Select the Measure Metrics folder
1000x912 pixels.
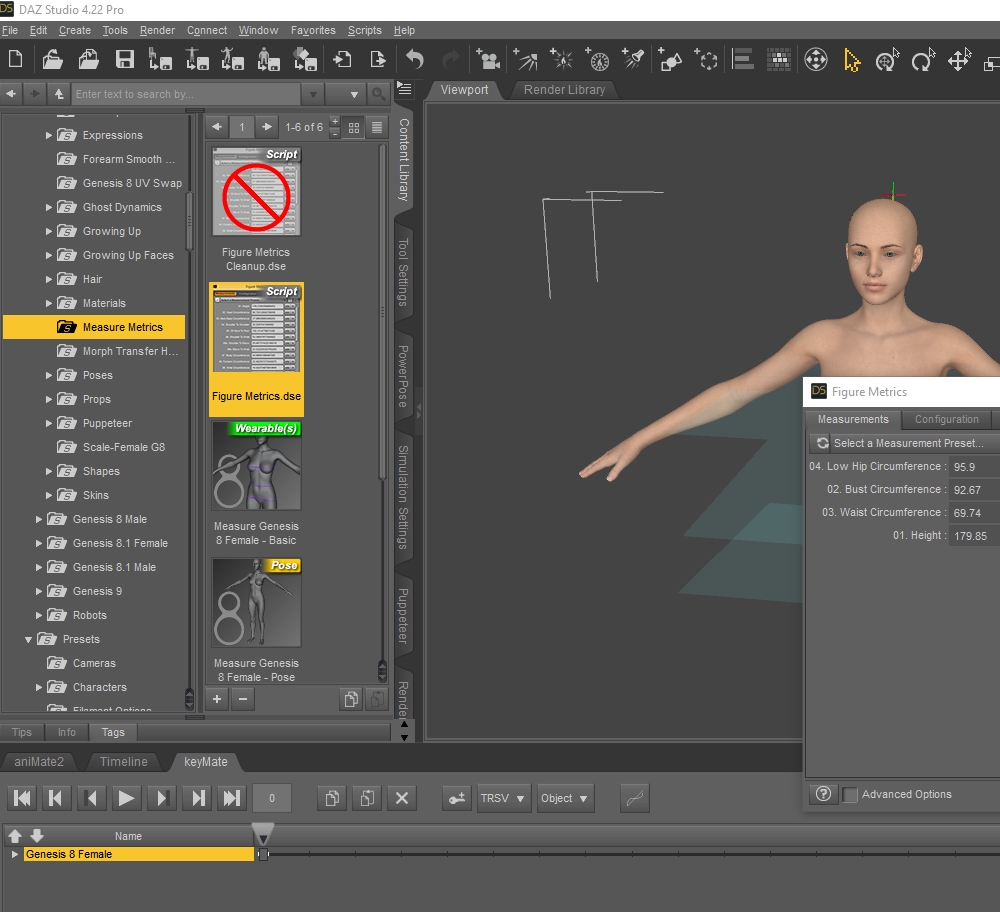121,327
